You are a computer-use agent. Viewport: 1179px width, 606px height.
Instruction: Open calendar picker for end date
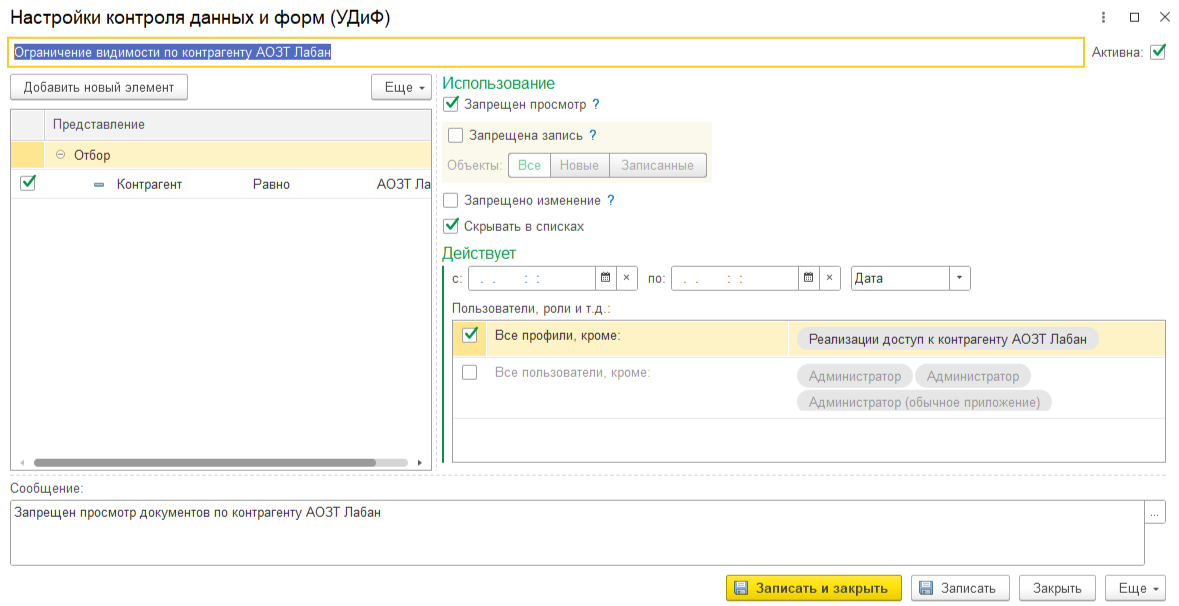pyautogui.click(x=808, y=278)
